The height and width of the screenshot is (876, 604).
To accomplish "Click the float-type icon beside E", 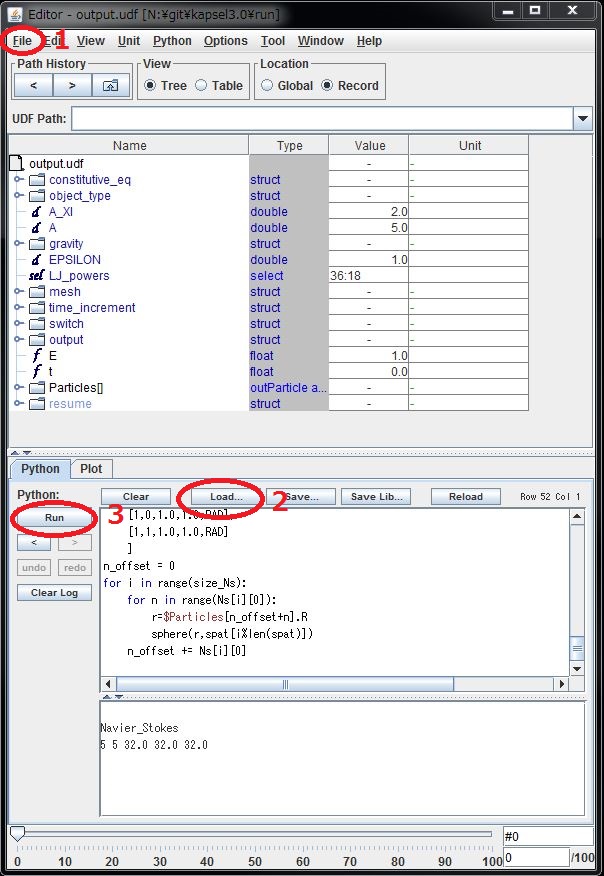I will click(x=36, y=356).
